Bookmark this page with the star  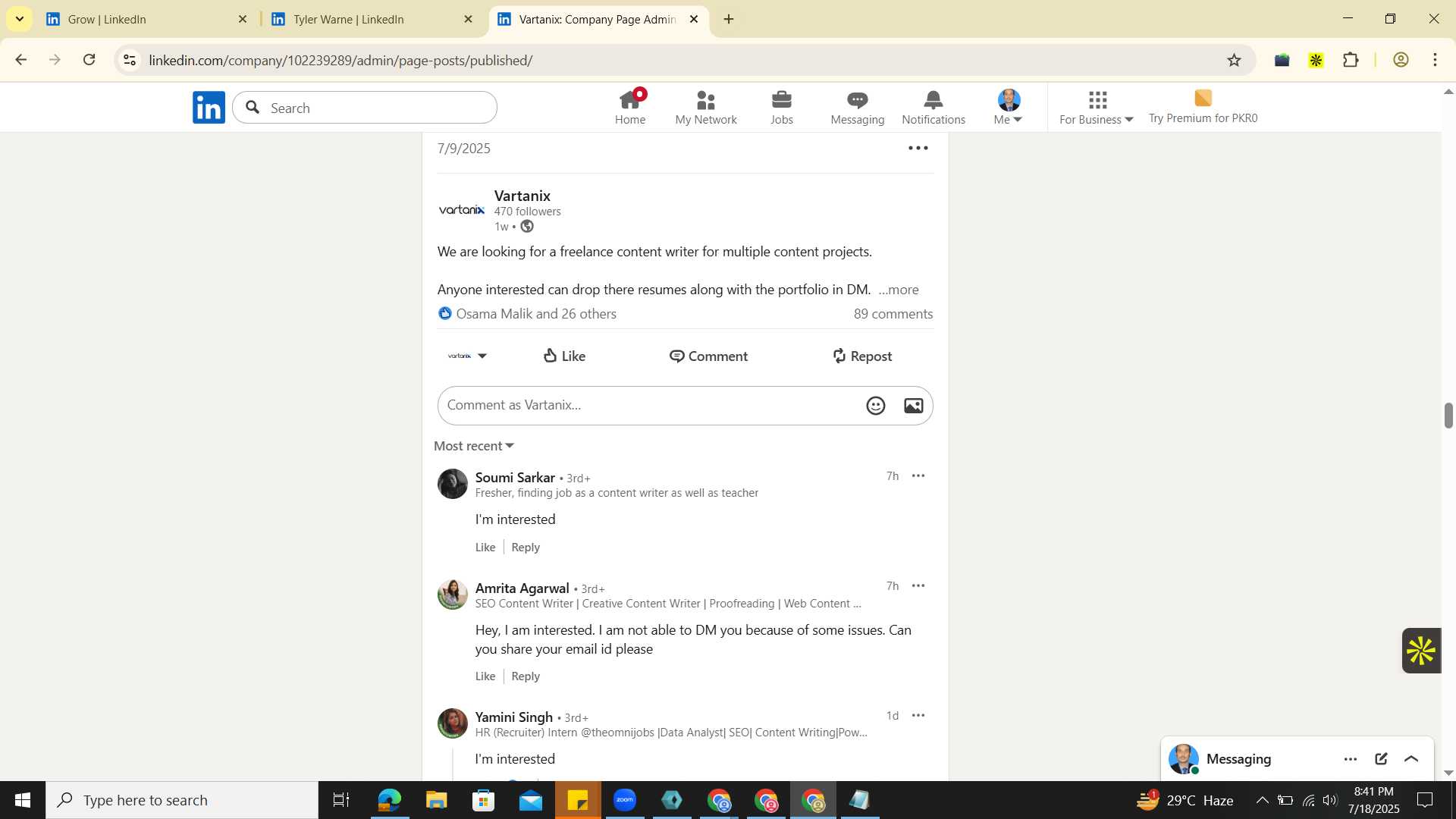click(x=1234, y=60)
